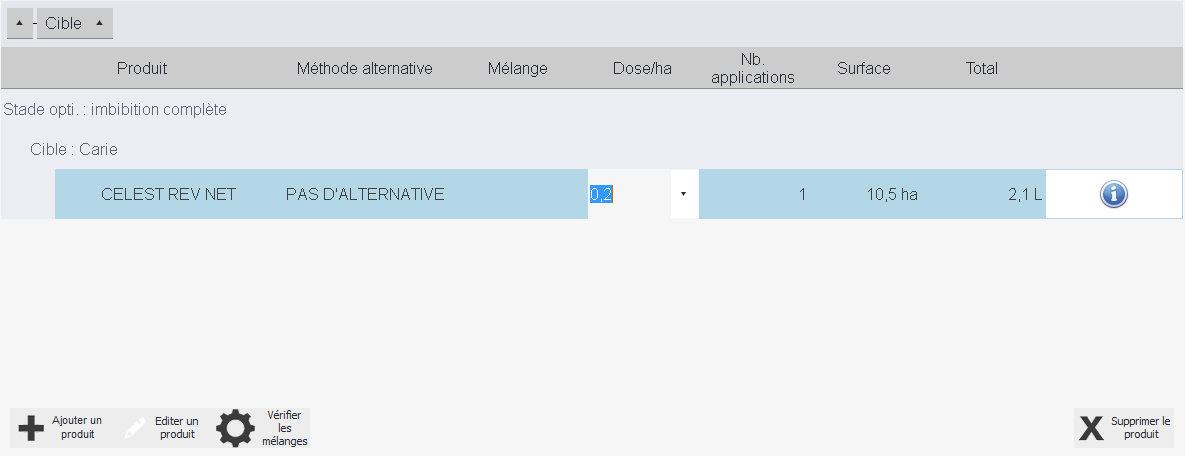Screen dimensions: 1185x456
Task: Click the Dose/ha column header
Action: pyautogui.click(x=642, y=69)
